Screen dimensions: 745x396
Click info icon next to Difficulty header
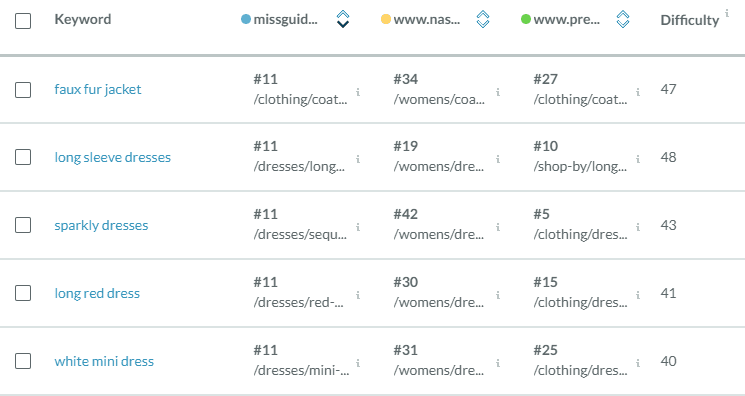click(x=727, y=13)
